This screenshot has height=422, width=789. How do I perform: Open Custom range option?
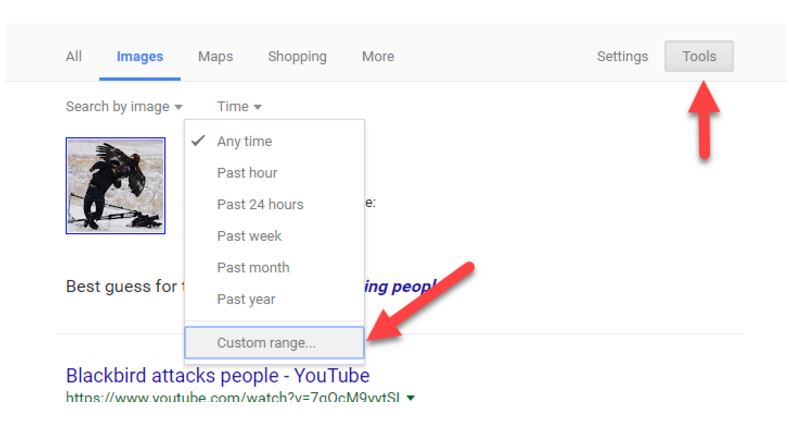(x=266, y=343)
